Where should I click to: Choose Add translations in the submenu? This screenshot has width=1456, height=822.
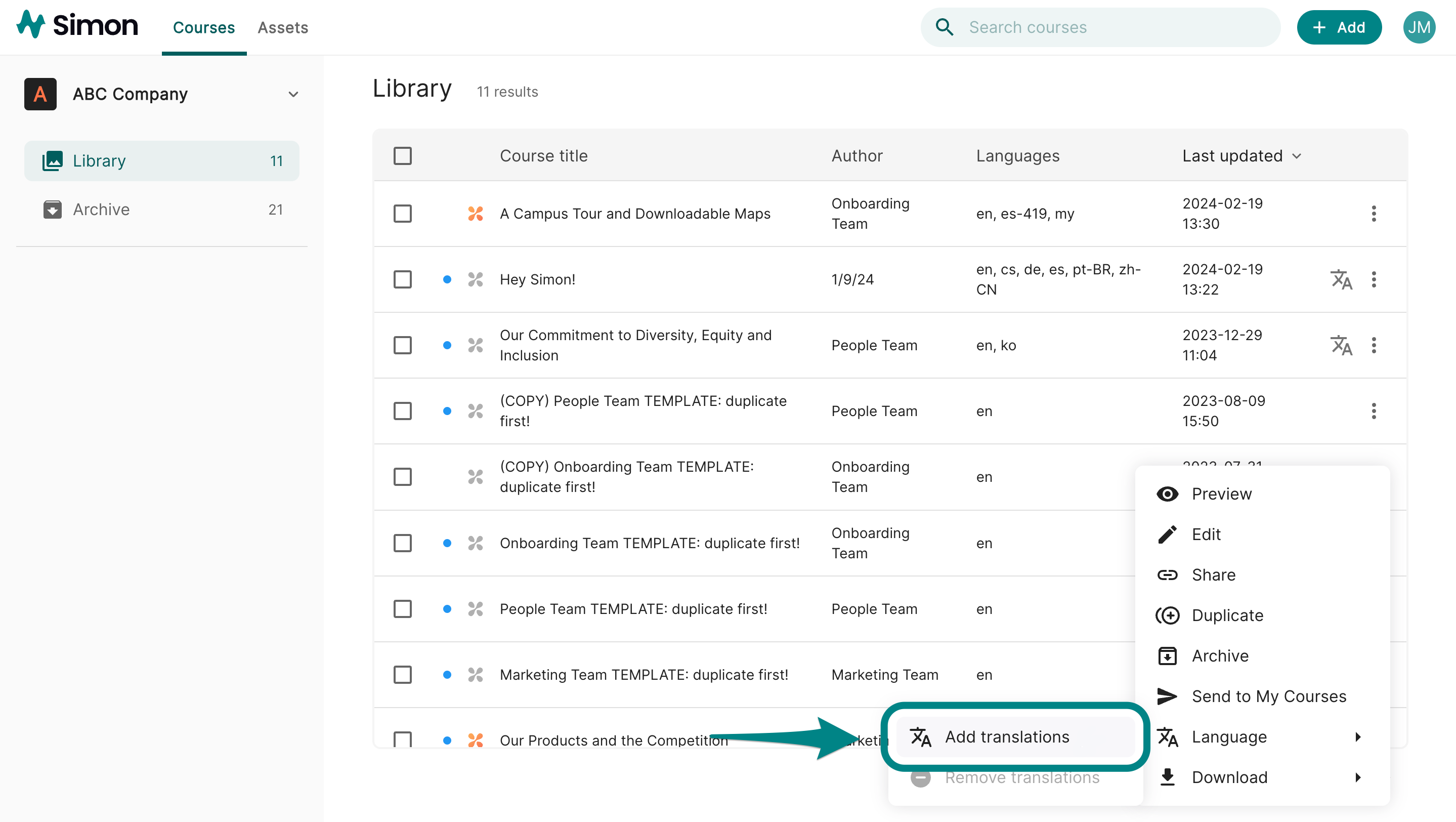[1015, 736]
